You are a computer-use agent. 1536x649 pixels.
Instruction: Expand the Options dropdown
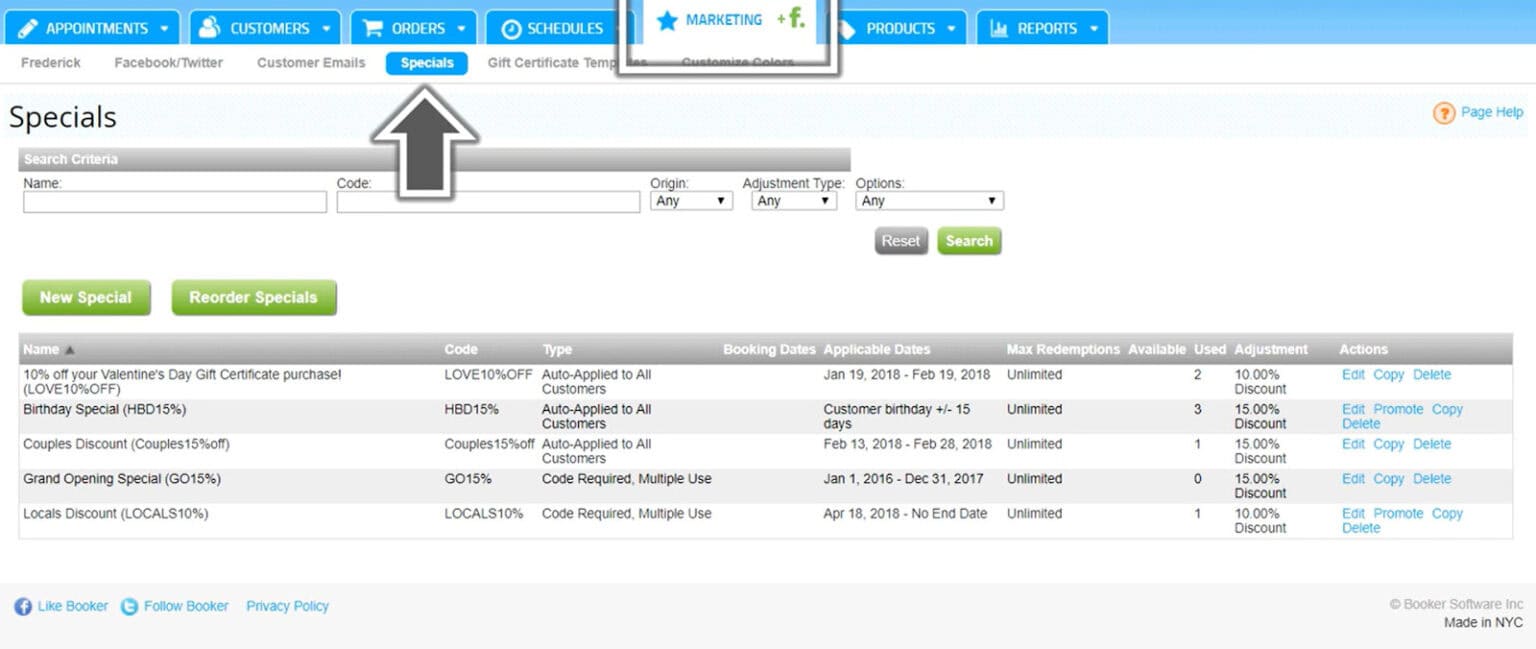point(928,200)
